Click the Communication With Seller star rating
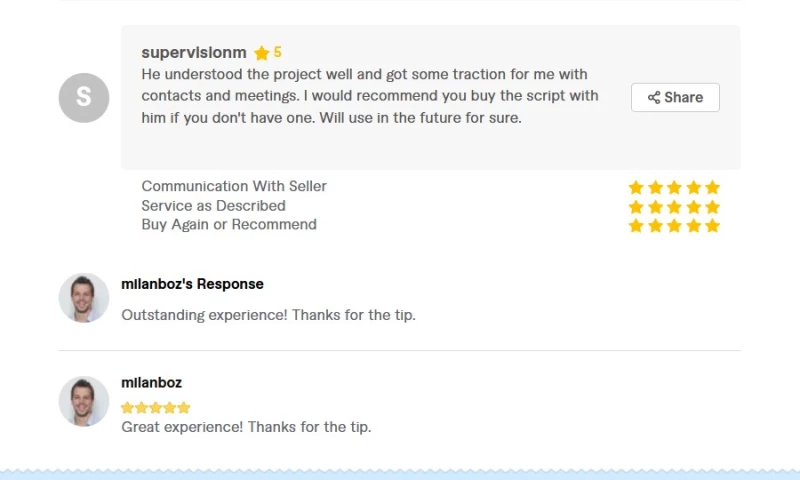The image size is (800, 480). 674,187
